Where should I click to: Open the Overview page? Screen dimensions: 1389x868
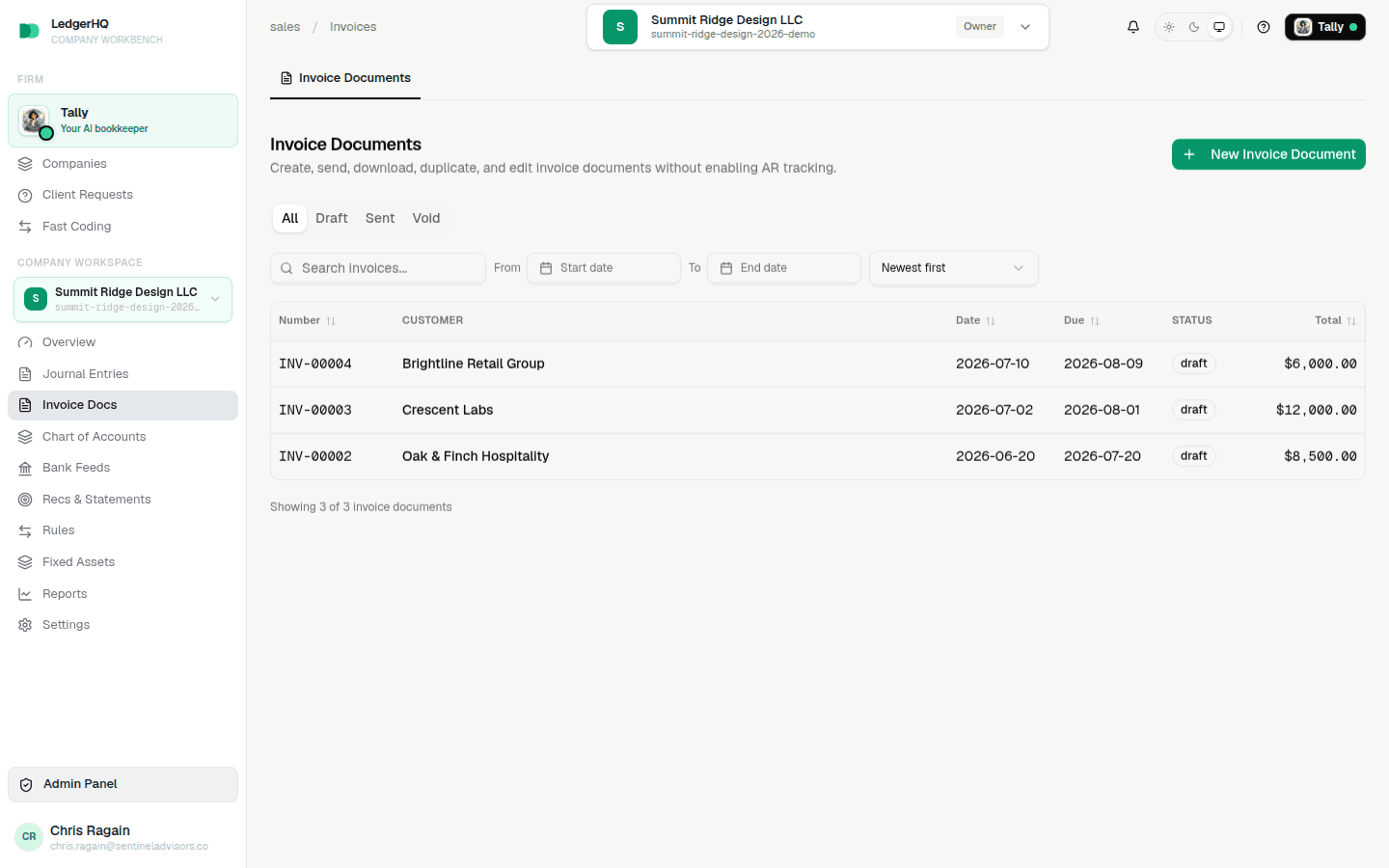coord(123,342)
